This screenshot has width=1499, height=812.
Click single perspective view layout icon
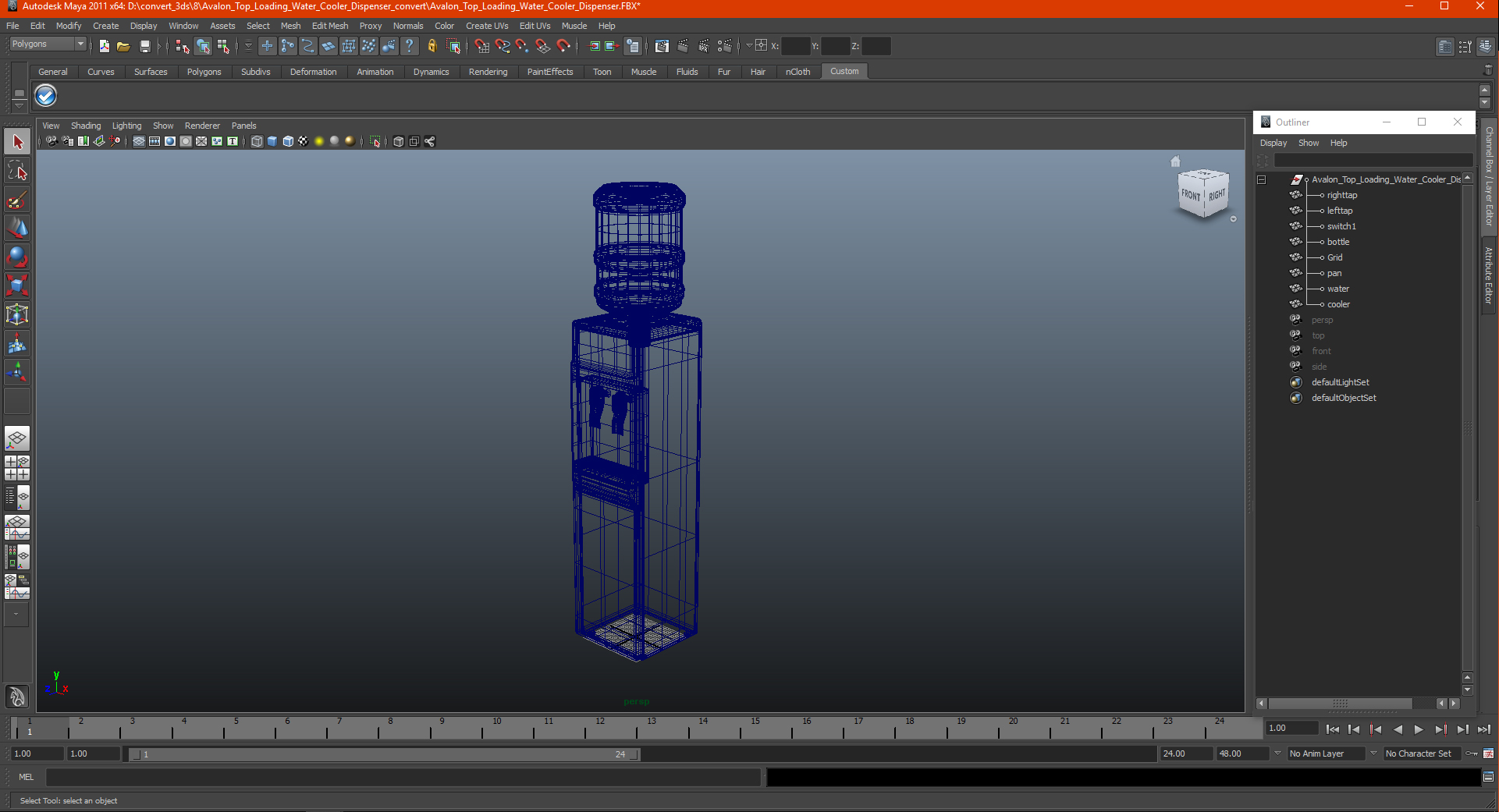pos(17,438)
